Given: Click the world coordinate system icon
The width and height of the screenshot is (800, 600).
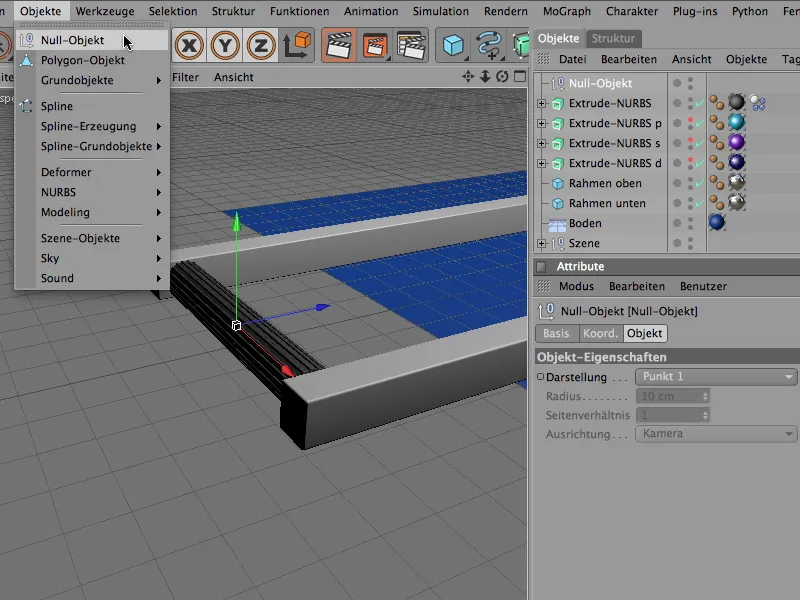Looking at the screenshot, I should (x=297, y=45).
